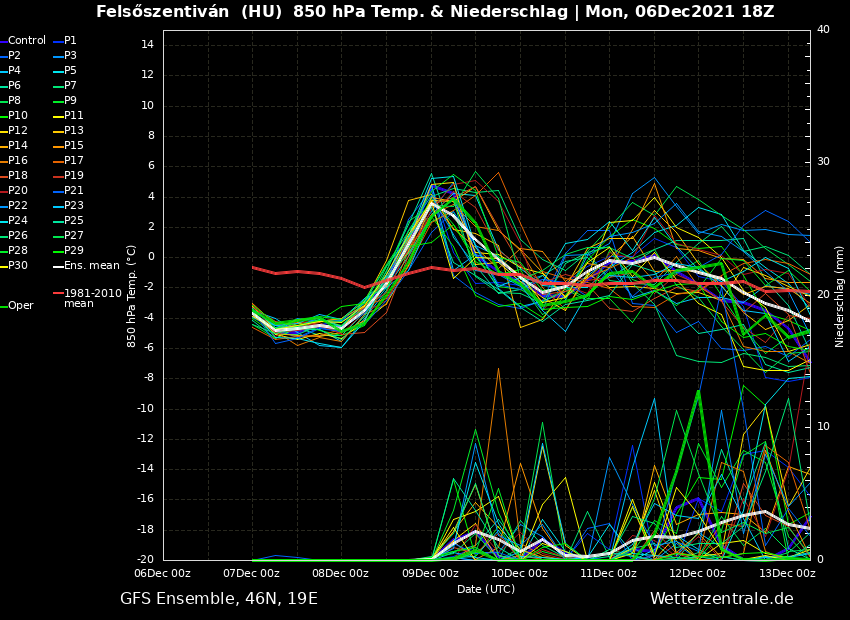Click the 1981-2010 mean legend label
The width and height of the screenshot is (850, 620).
coord(92,299)
